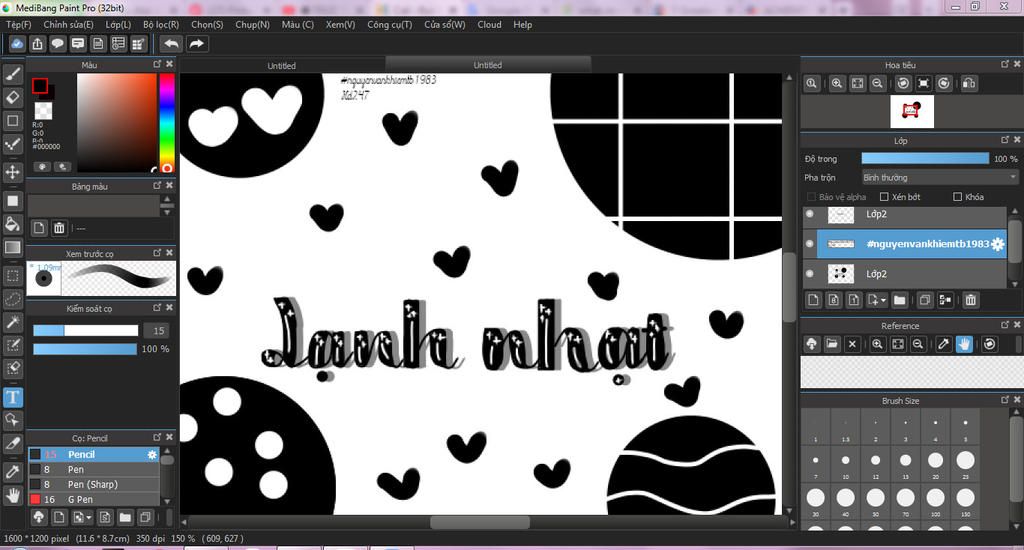1024x550 pixels.
Task: Pick the Move tool
Action: point(12,172)
